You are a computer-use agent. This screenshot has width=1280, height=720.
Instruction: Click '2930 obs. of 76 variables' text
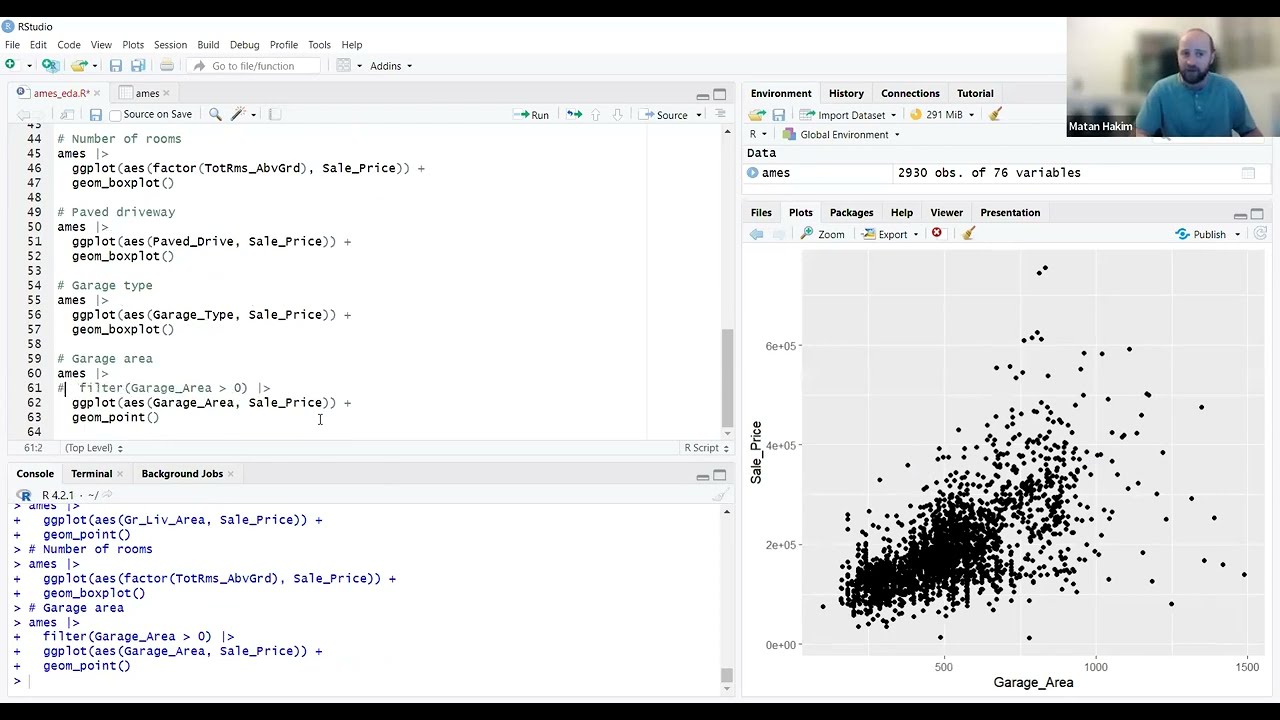[x=989, y=173]
